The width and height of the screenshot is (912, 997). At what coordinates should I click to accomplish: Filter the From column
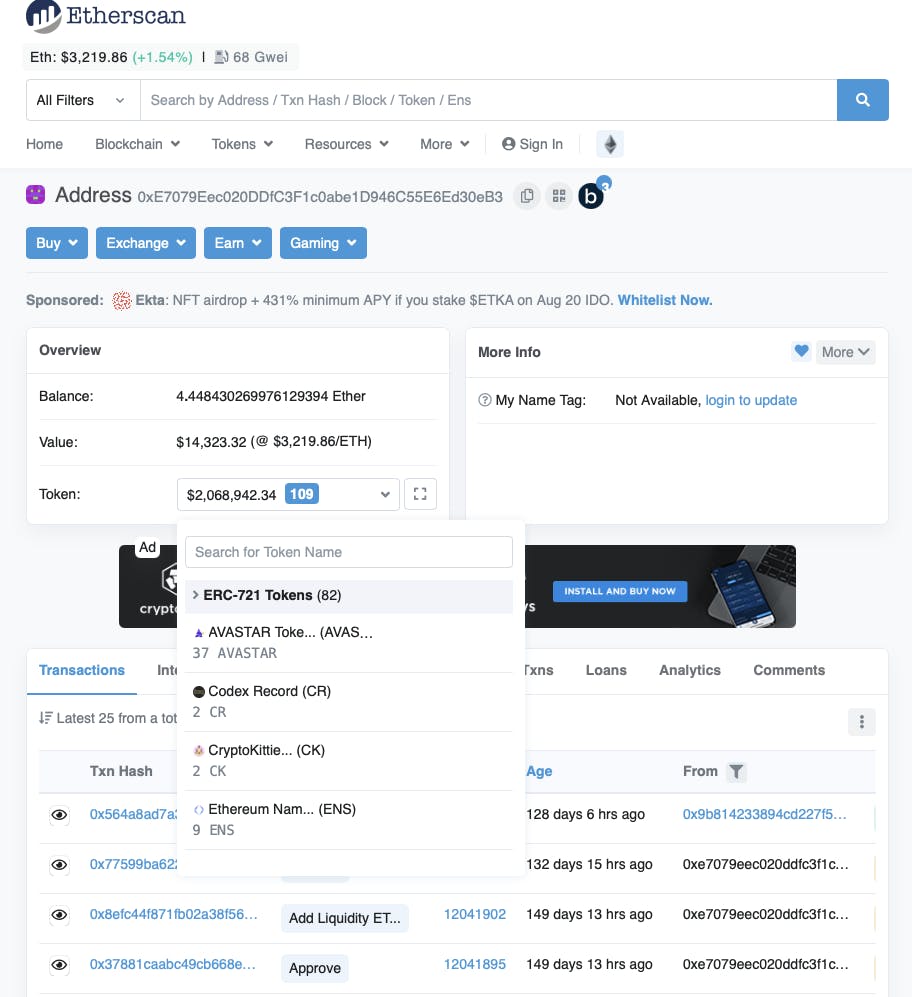coord(736,771)
